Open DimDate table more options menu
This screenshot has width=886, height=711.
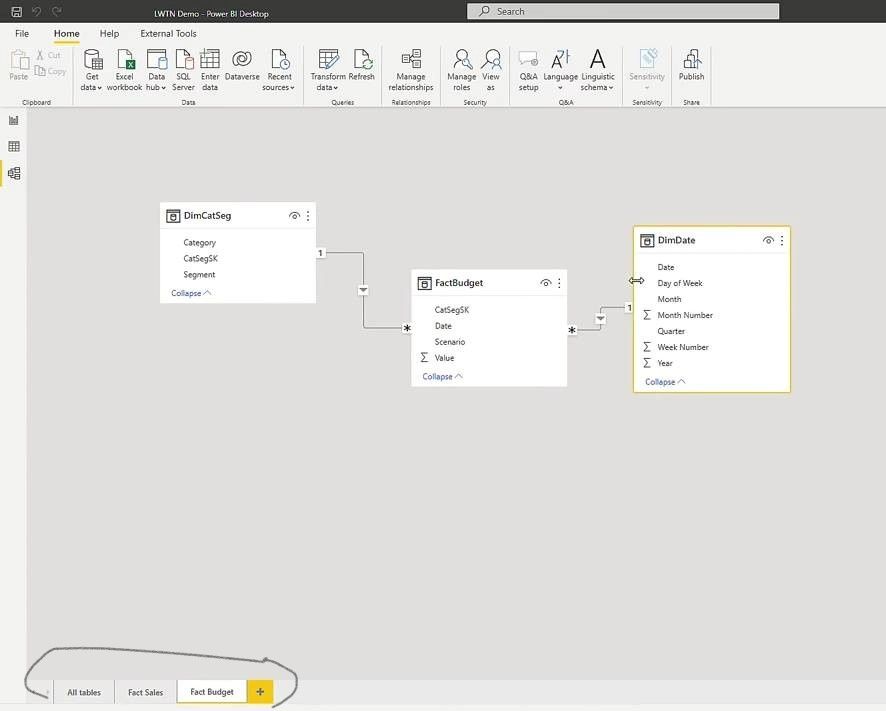(782, 241)
